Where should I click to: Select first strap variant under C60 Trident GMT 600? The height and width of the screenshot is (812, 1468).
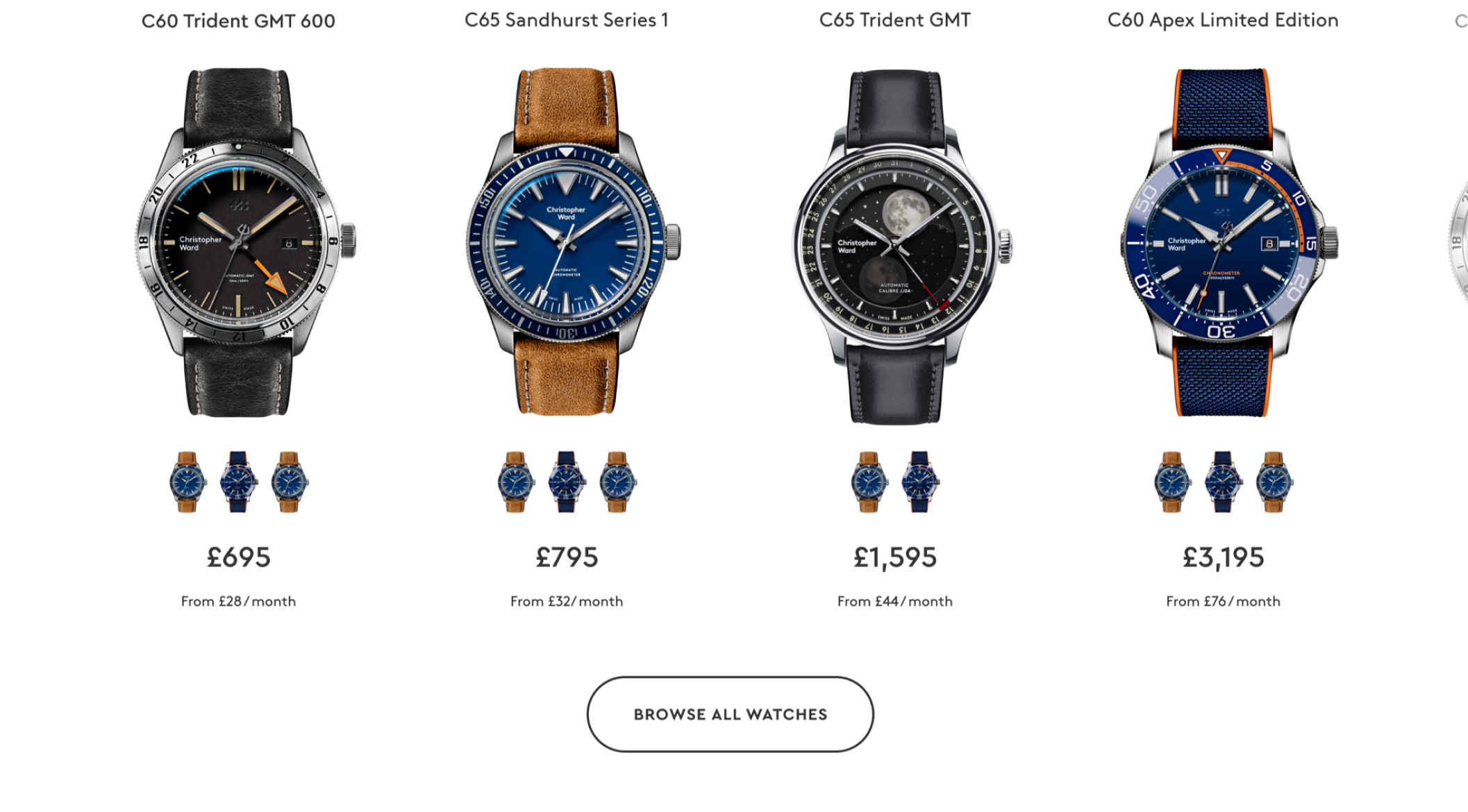187,482
